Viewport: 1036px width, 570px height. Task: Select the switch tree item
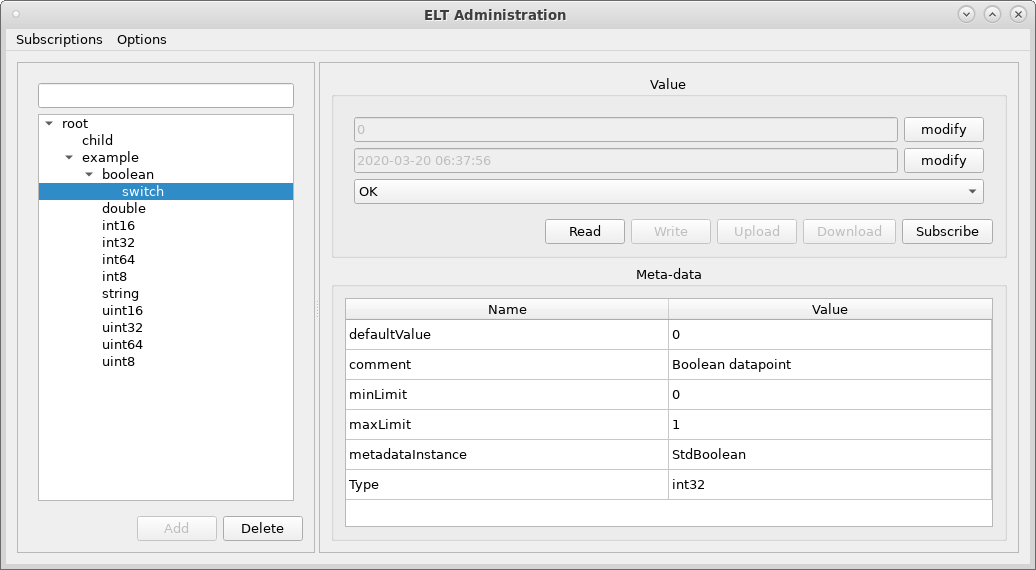tap(143, 192)
